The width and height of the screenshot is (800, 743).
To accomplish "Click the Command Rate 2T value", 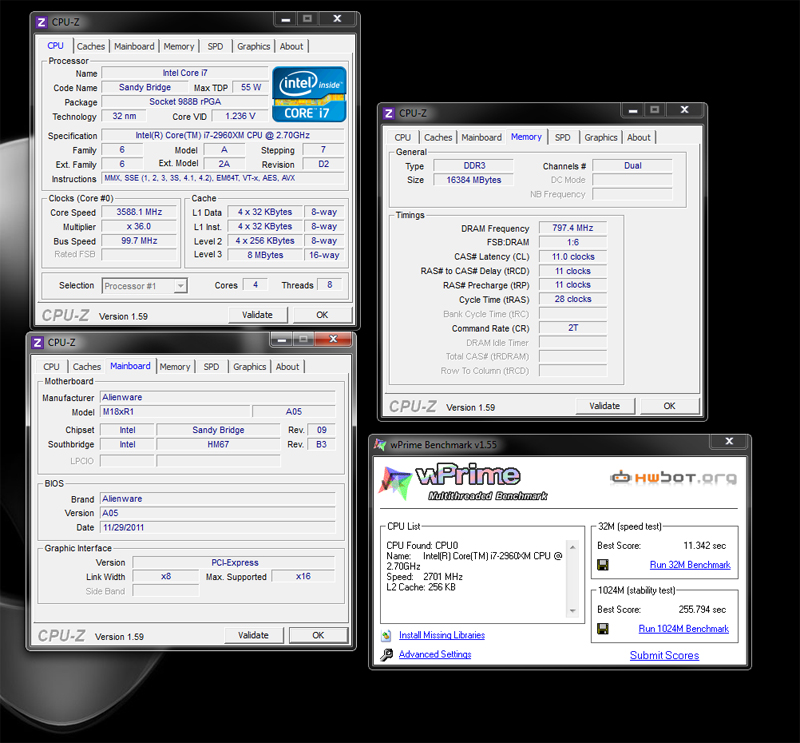I will coord(572,328).
